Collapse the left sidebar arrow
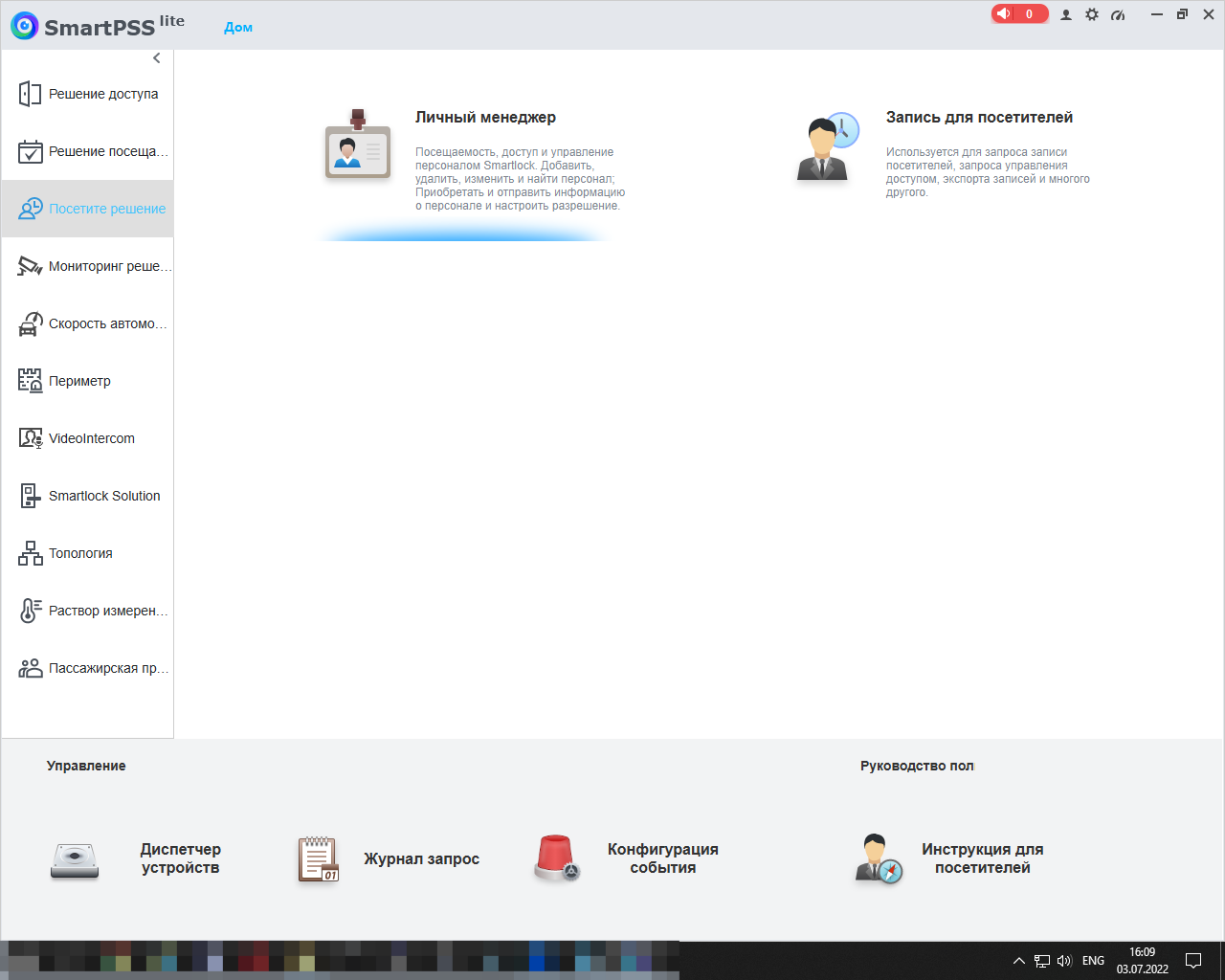Screen dimensions: 1225x980 point(157,58)
